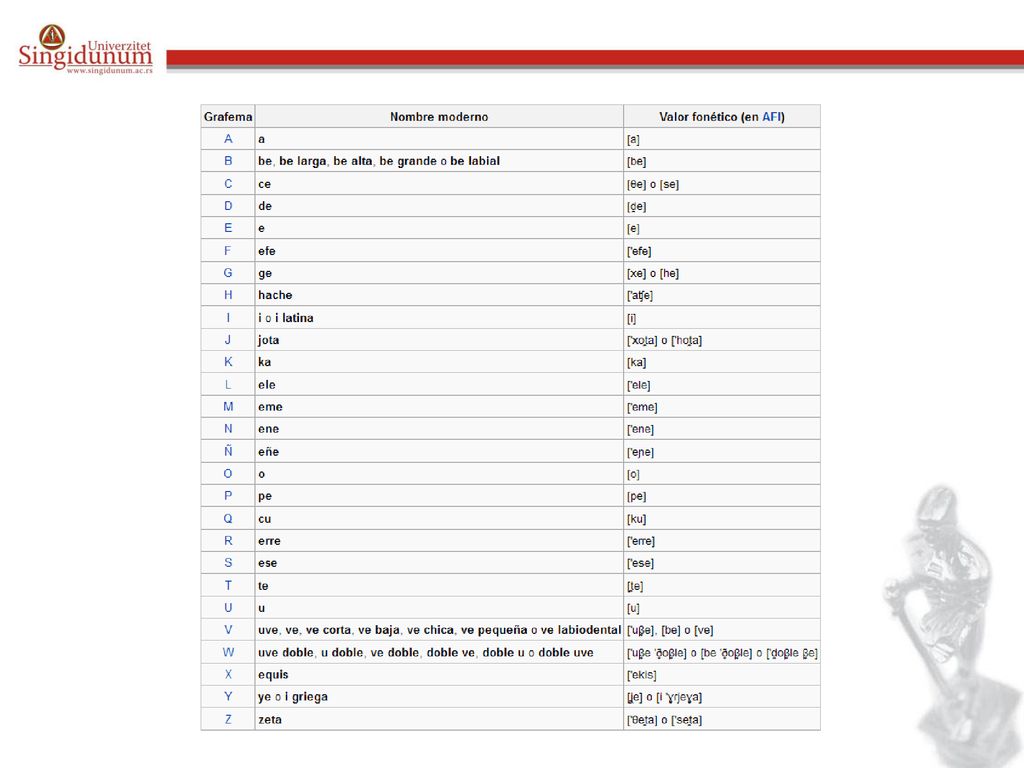This screenshot has width=1024, height=768.
Task: Open the letter W grapheme link
Action: [x=228, y=652]
